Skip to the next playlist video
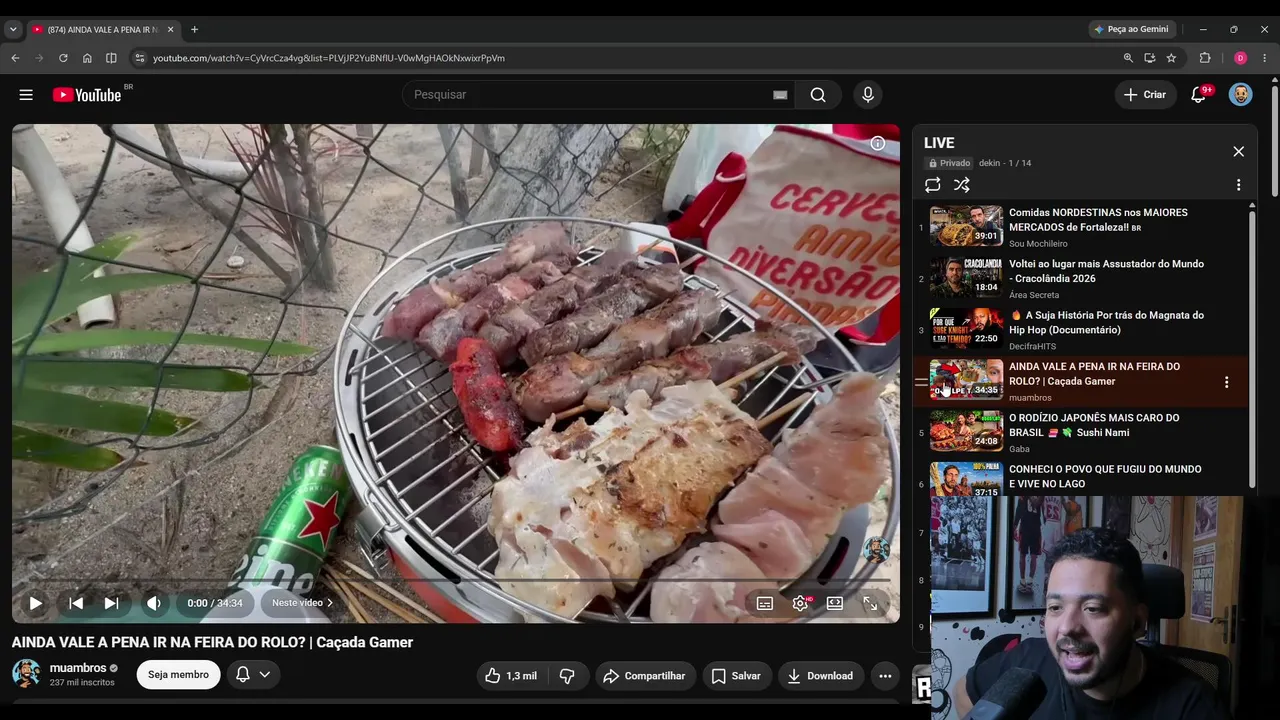1280x720 pixels. [111, 603]
